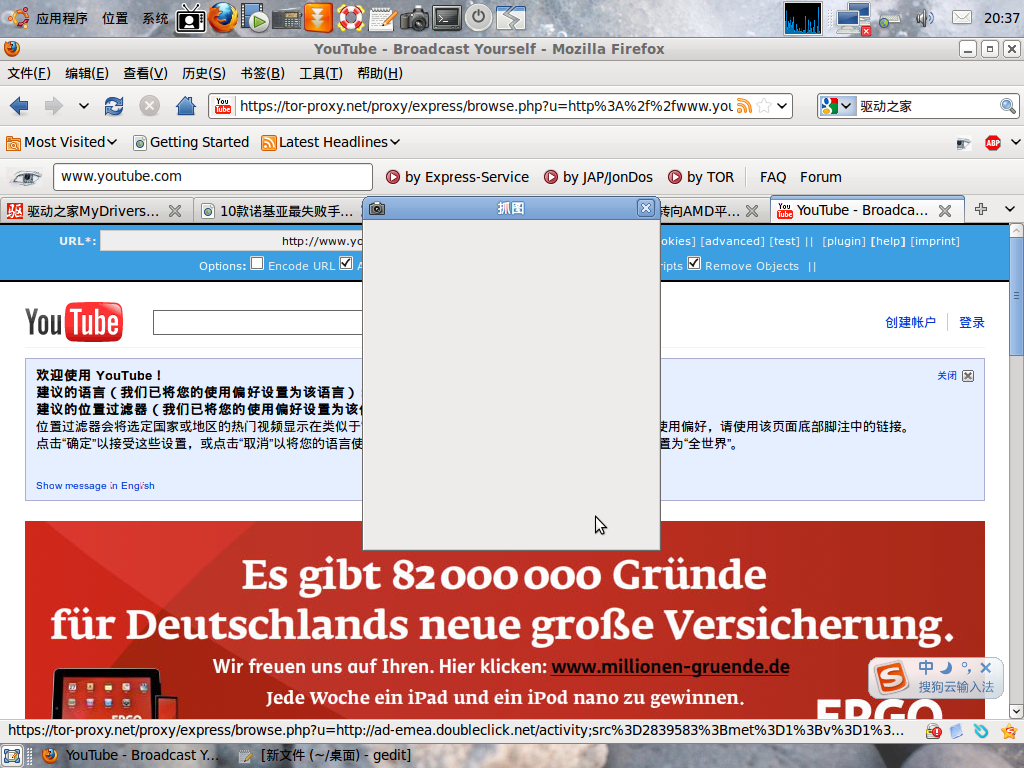Click the forward navigation arrow

(x=53, y=106)
